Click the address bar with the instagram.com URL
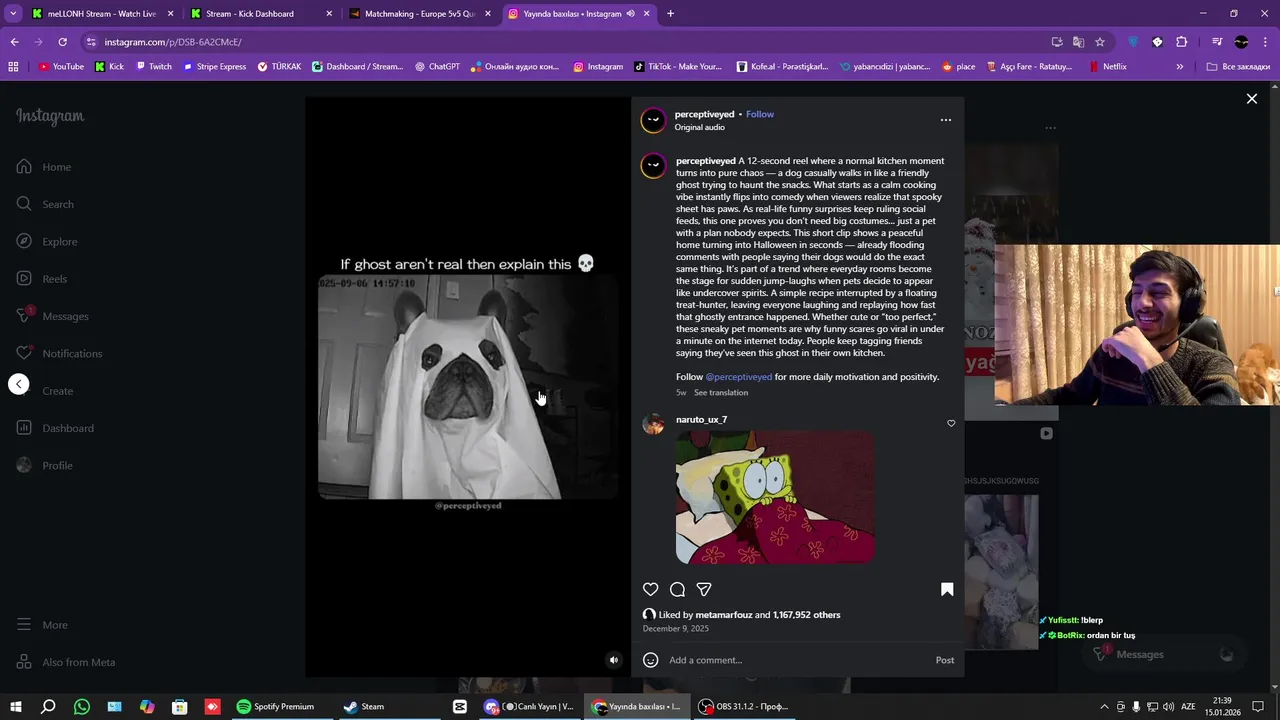Viewport: 1280px width, 720px height. coord(560,42)
